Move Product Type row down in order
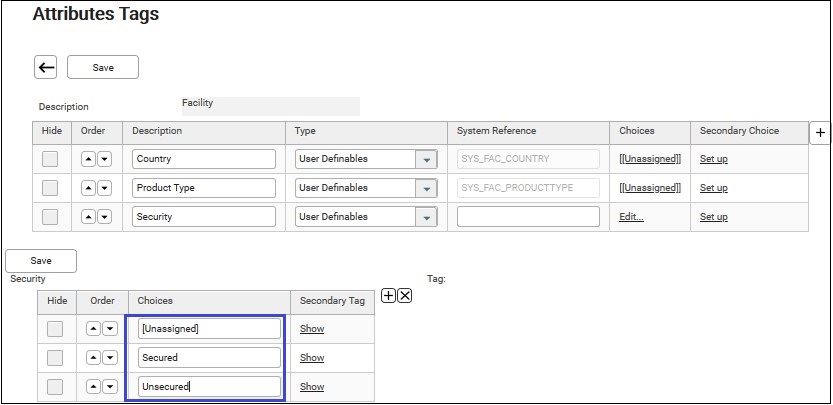 [104, 188]
